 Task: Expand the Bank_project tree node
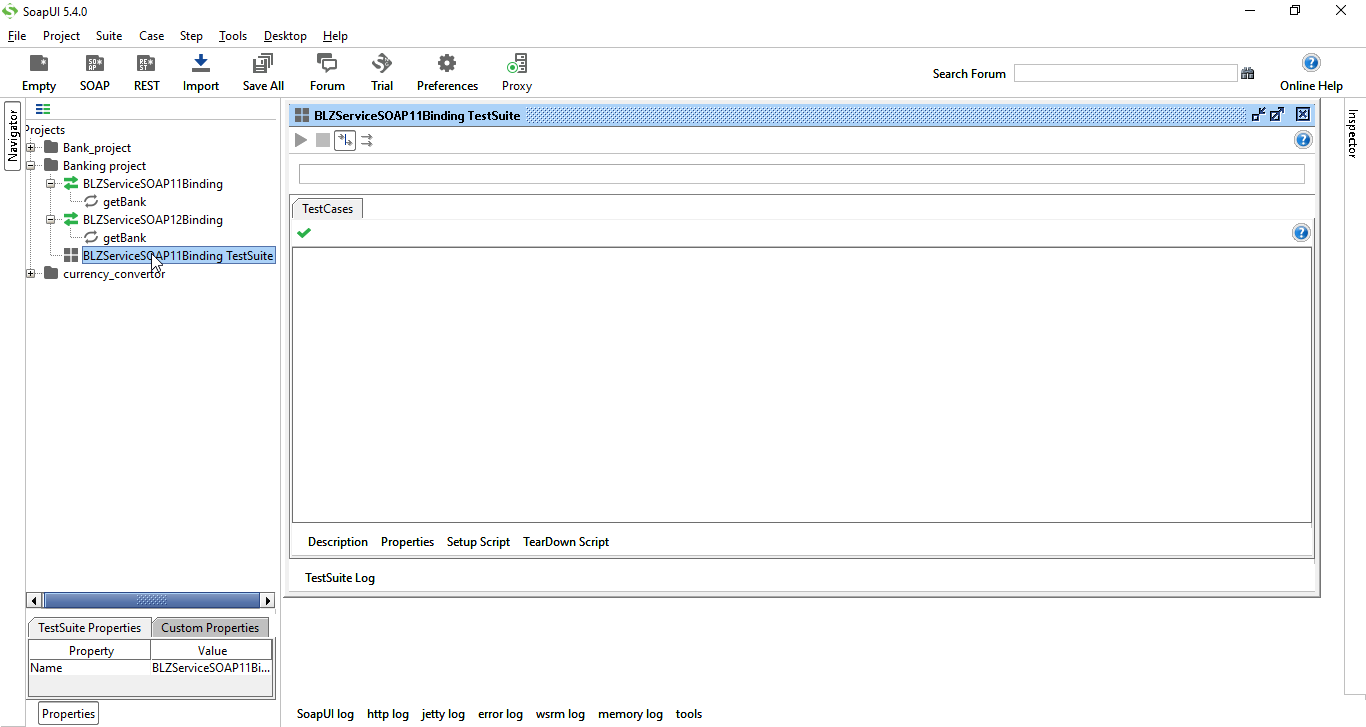tap(31, 147)
